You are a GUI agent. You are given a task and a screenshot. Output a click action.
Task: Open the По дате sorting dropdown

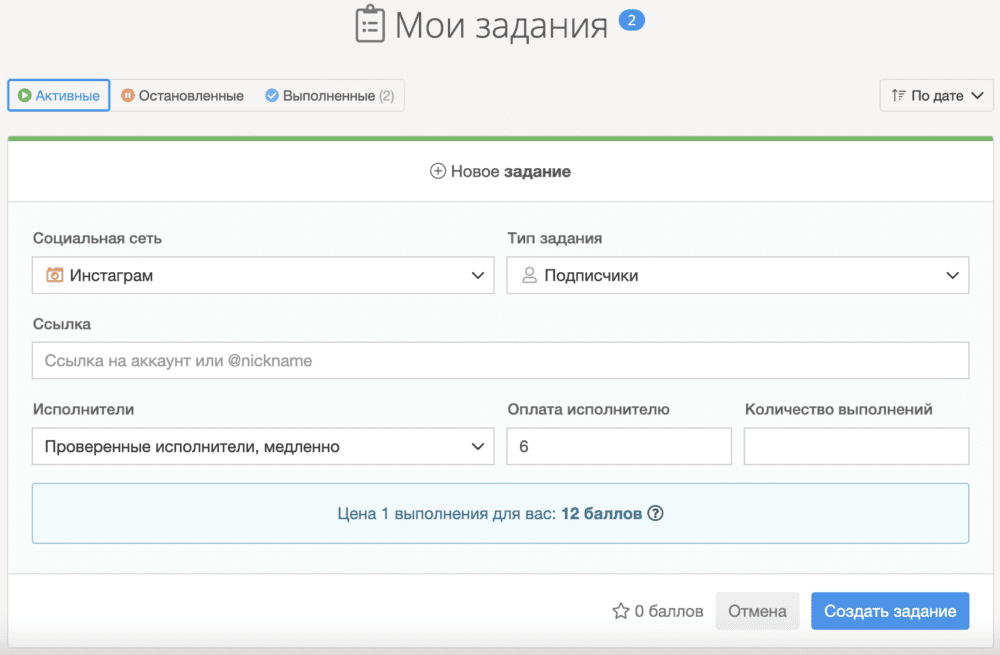936,96
